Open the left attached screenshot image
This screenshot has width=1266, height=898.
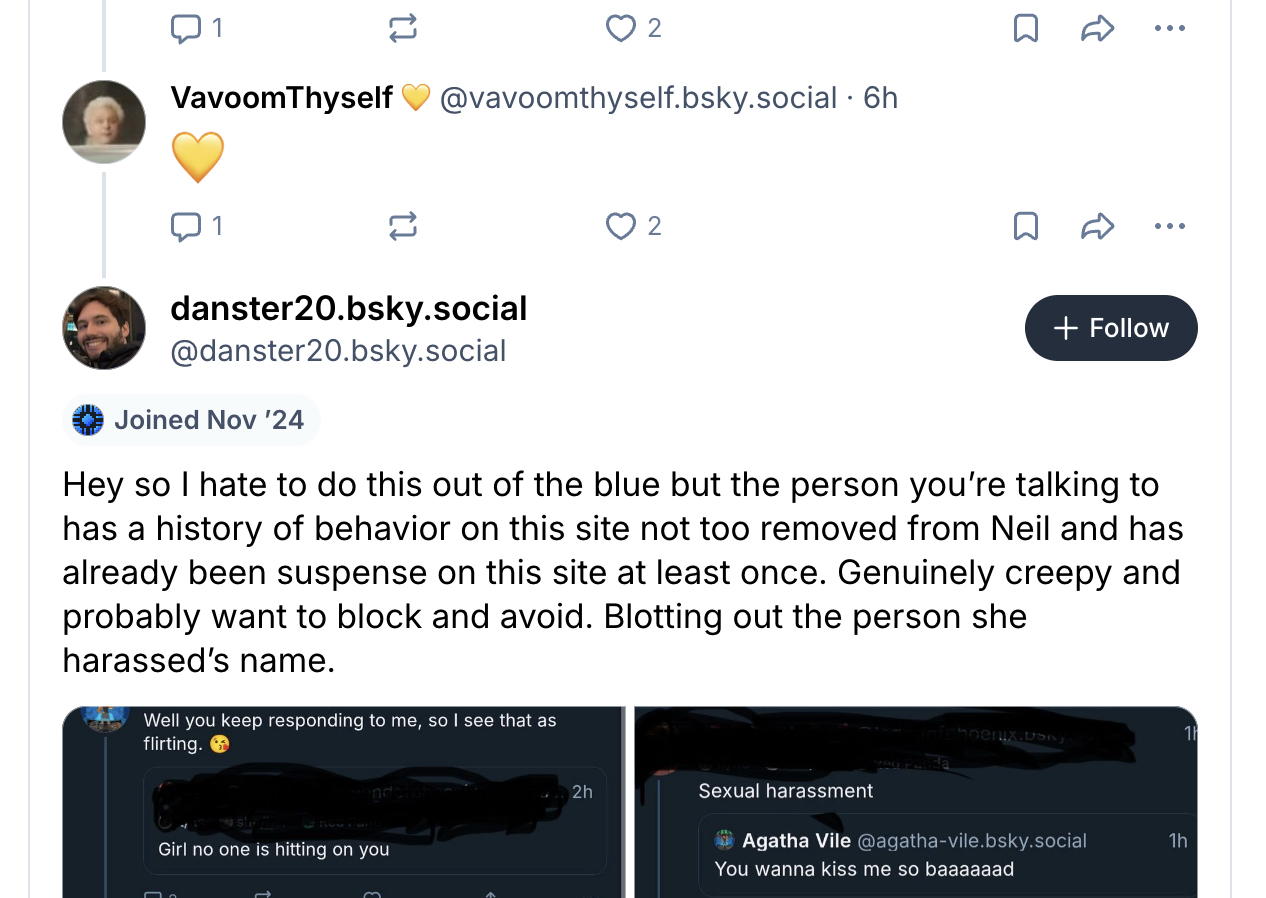pos(343,802)
